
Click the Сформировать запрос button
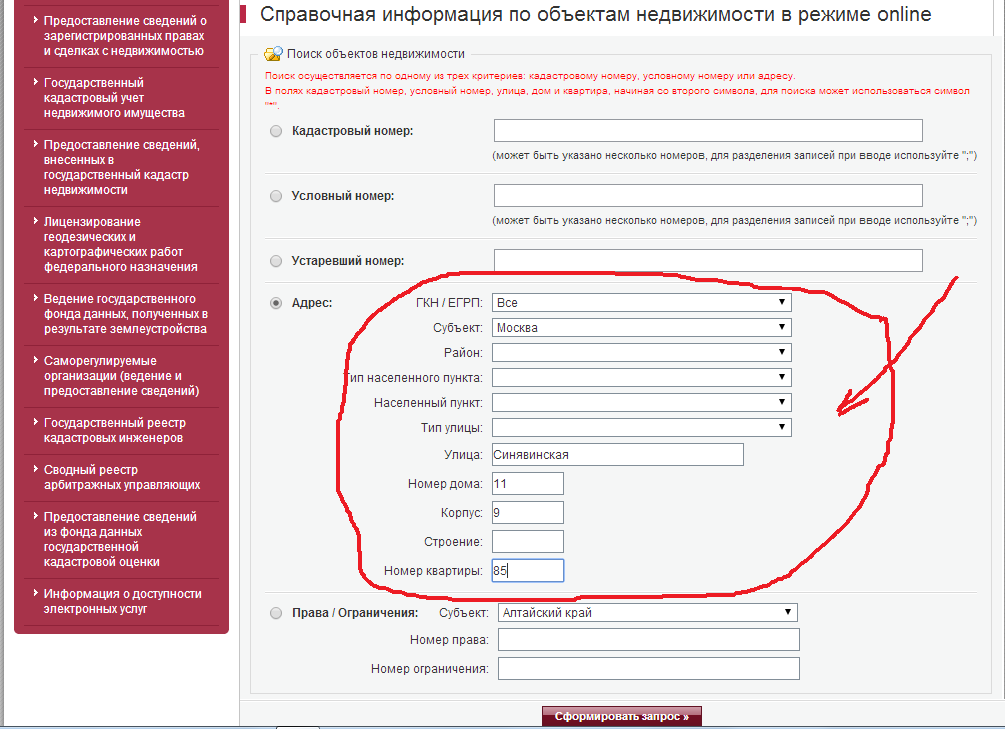622,717
